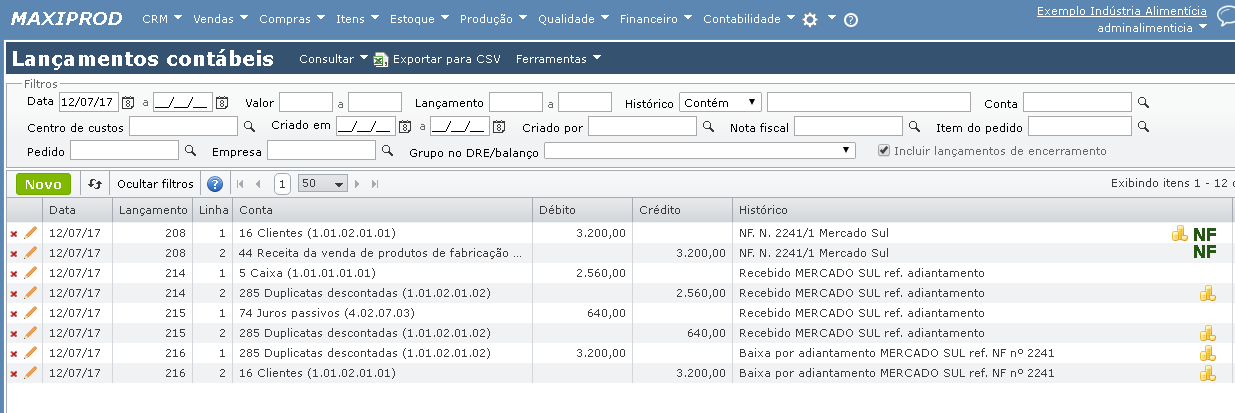This screenshot has width=1235, height=413.
Task: Edit the Receita da venda entry row
Action: point(31,252)
